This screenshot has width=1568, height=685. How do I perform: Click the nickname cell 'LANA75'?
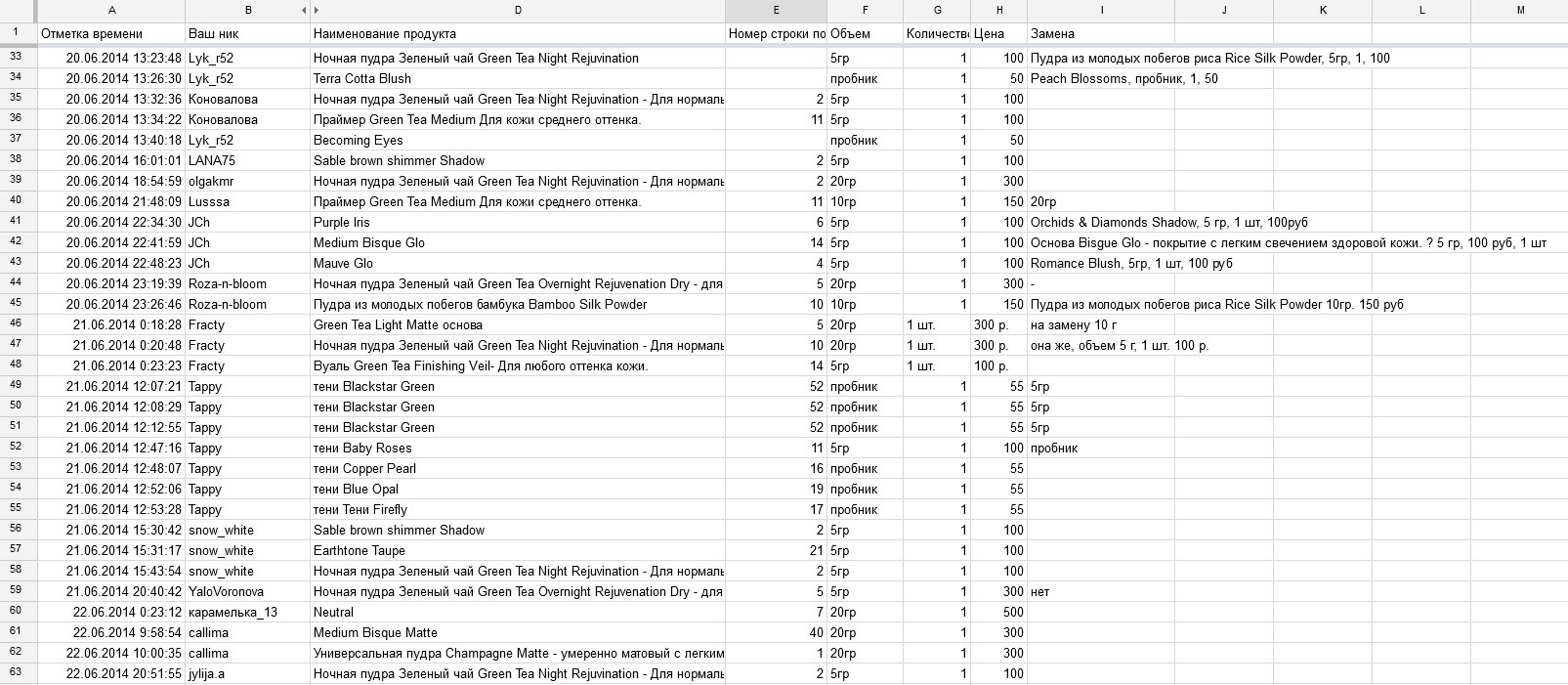pos(248,160)
